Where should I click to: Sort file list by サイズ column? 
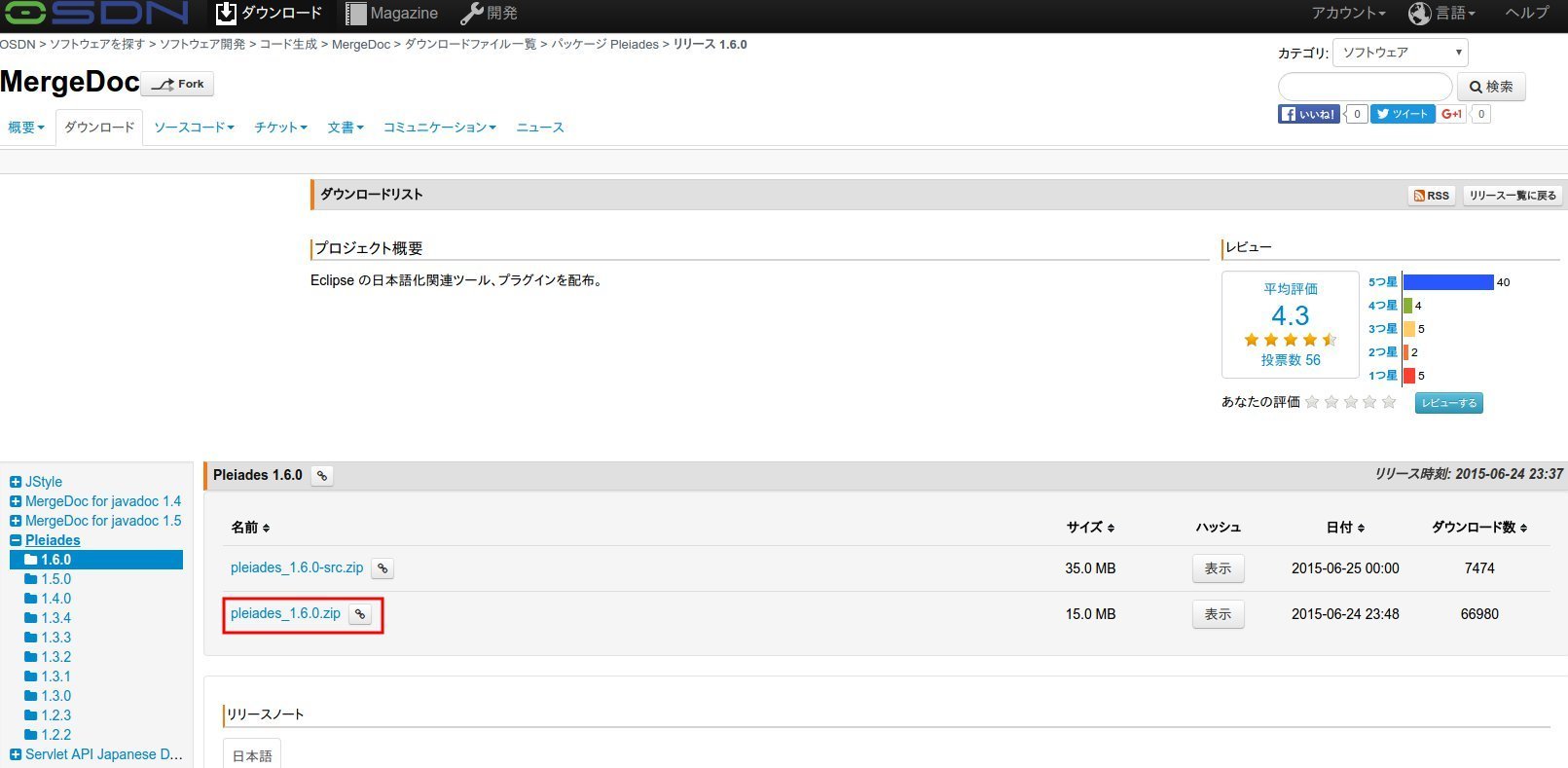(x=1090, y=528)
